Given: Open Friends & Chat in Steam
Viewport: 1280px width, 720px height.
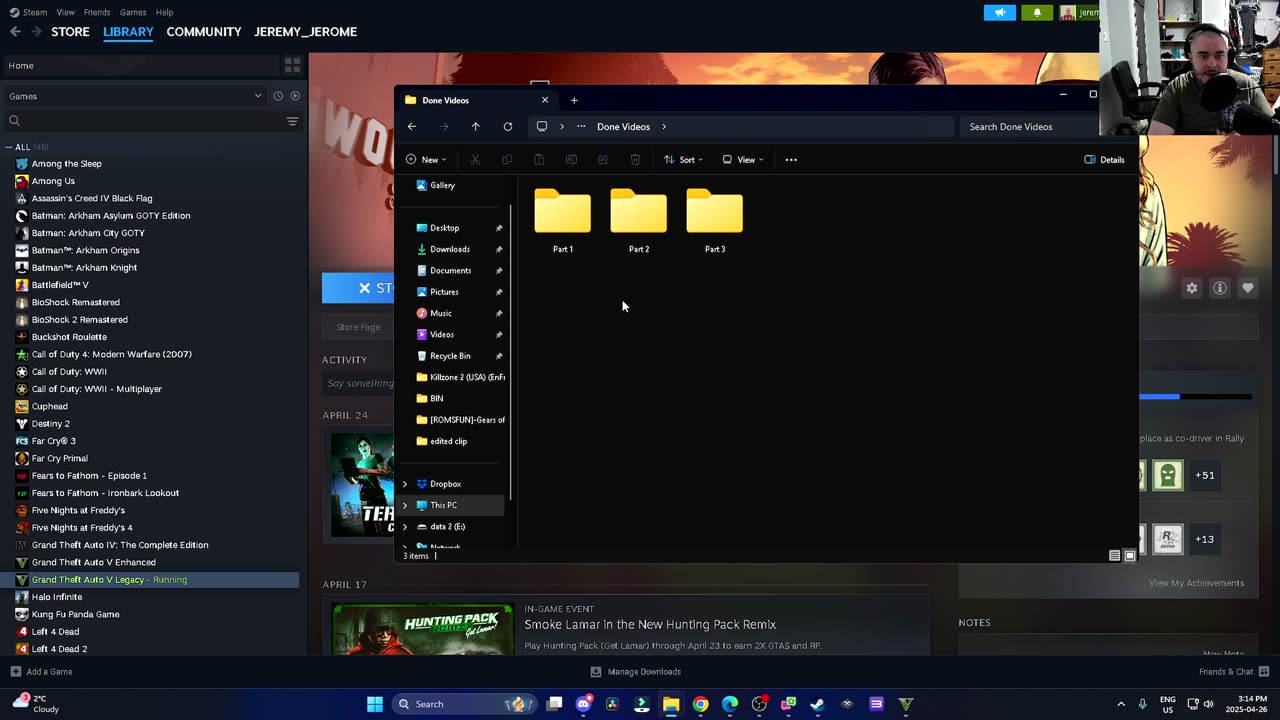Looking at the screenshot, I should coord(1235,672).
